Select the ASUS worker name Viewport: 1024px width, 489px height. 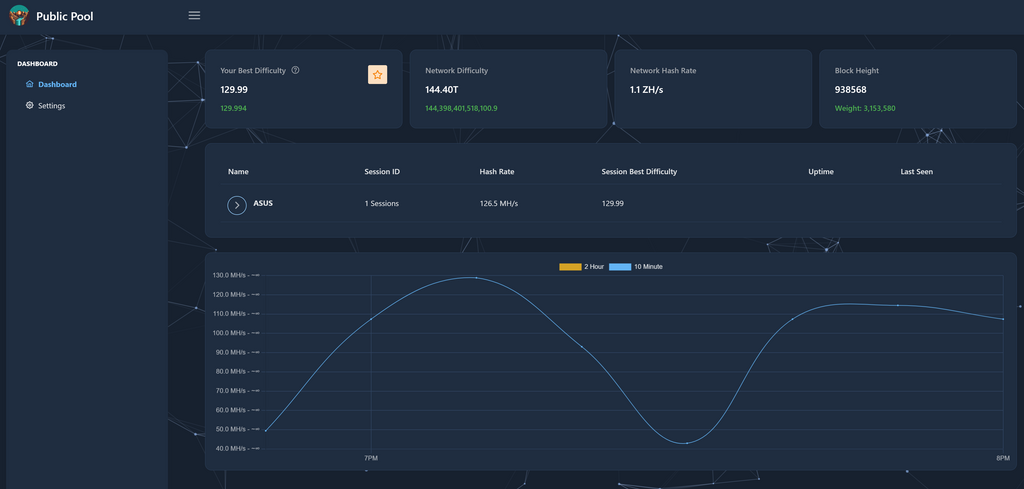[263, 203]
